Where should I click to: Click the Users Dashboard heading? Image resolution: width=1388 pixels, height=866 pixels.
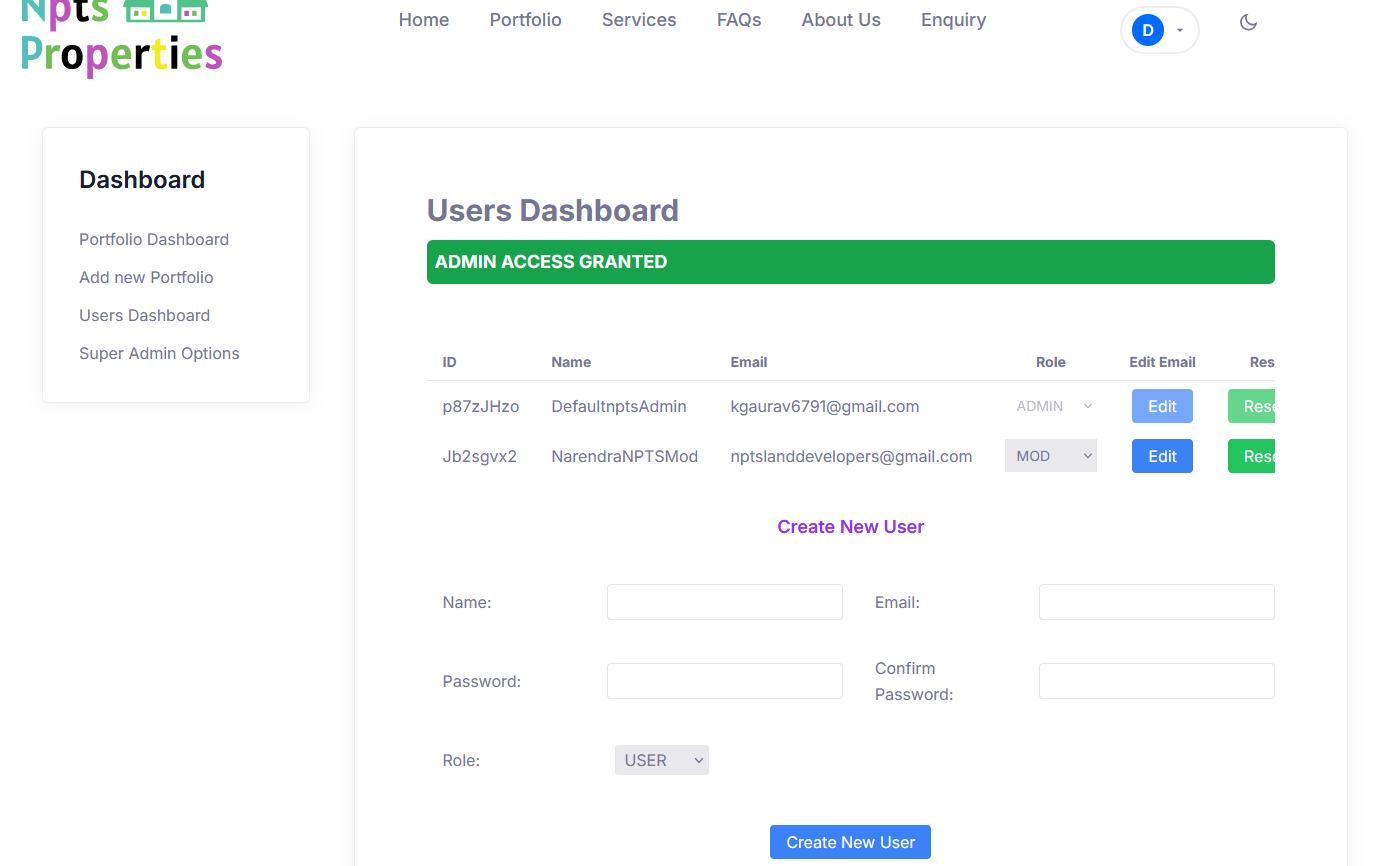tap(553, 210)
